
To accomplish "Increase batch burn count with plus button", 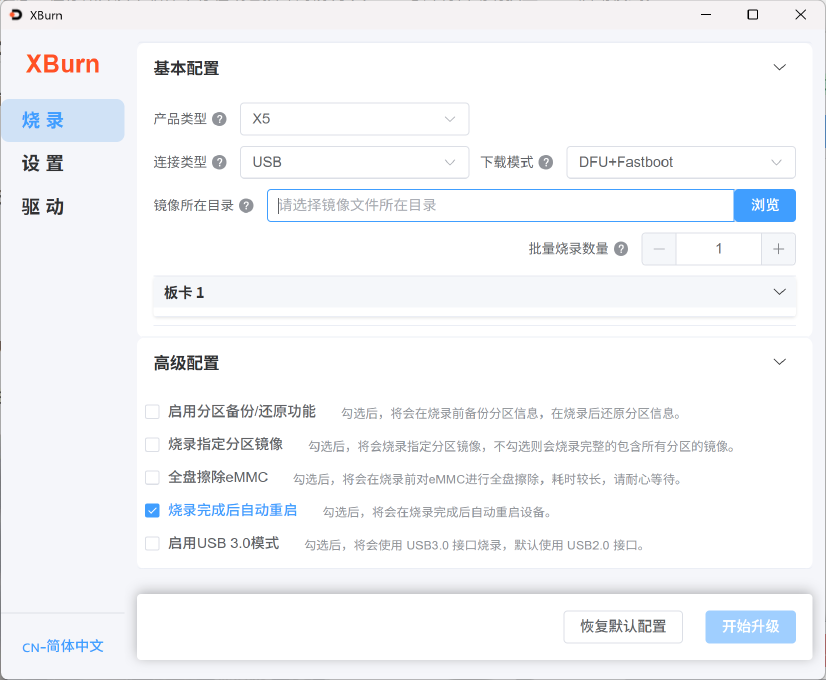I will (778, 249).
